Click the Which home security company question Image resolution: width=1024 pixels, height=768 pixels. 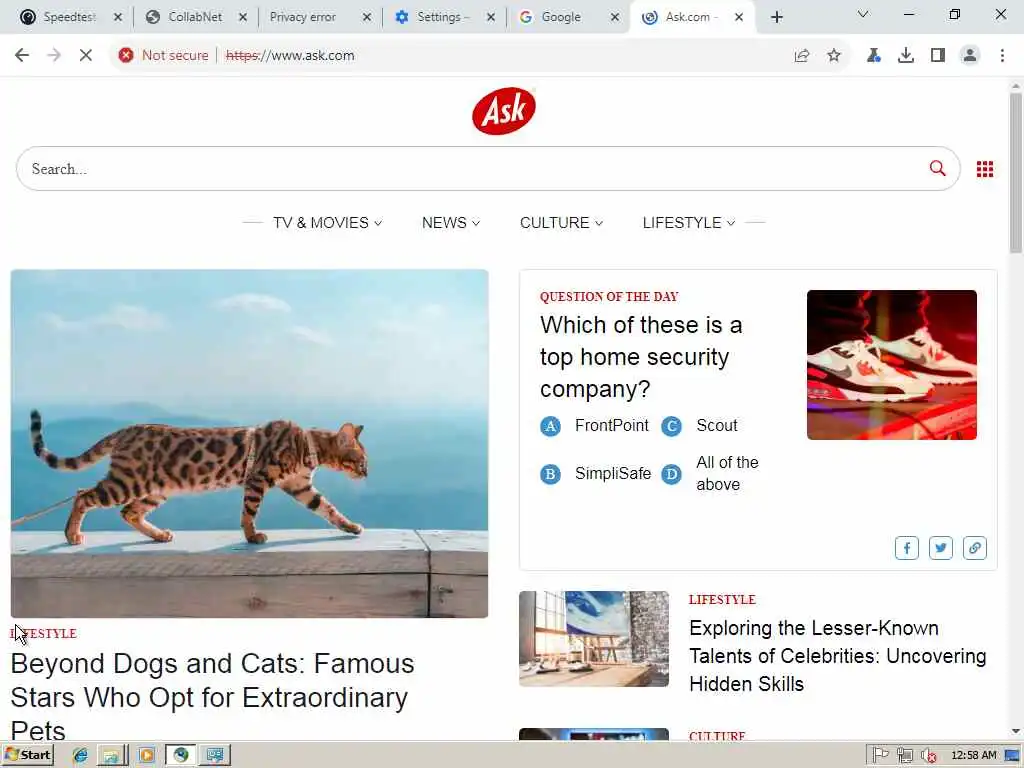point(641,357)
